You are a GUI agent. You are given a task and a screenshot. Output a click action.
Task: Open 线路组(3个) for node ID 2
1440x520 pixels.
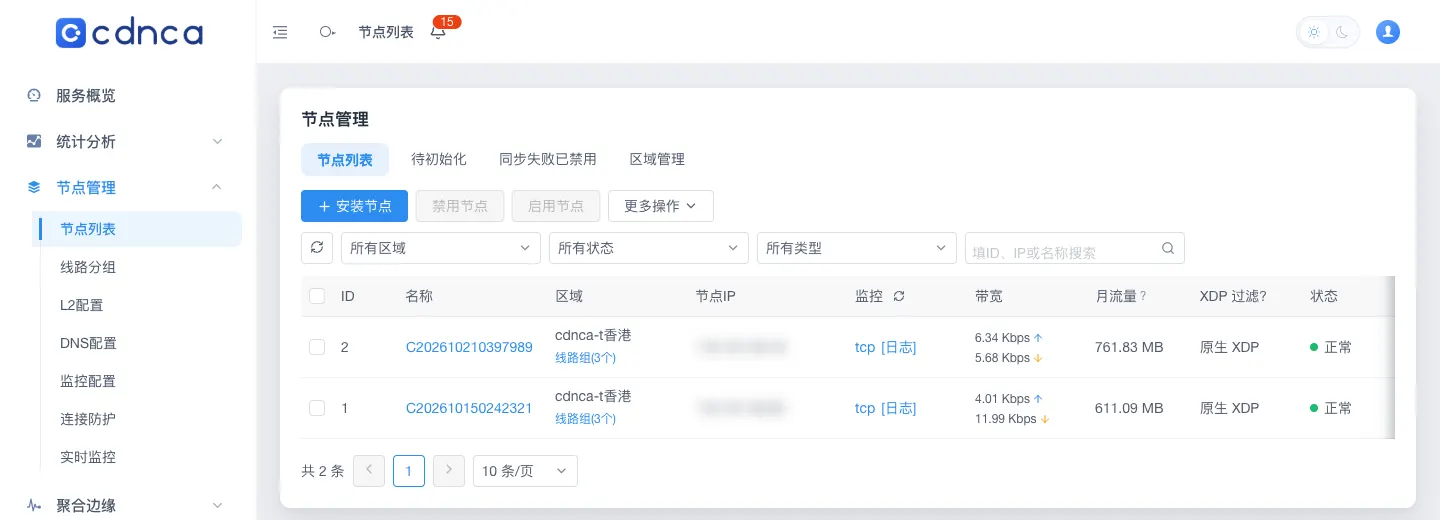tap(585, 357)
